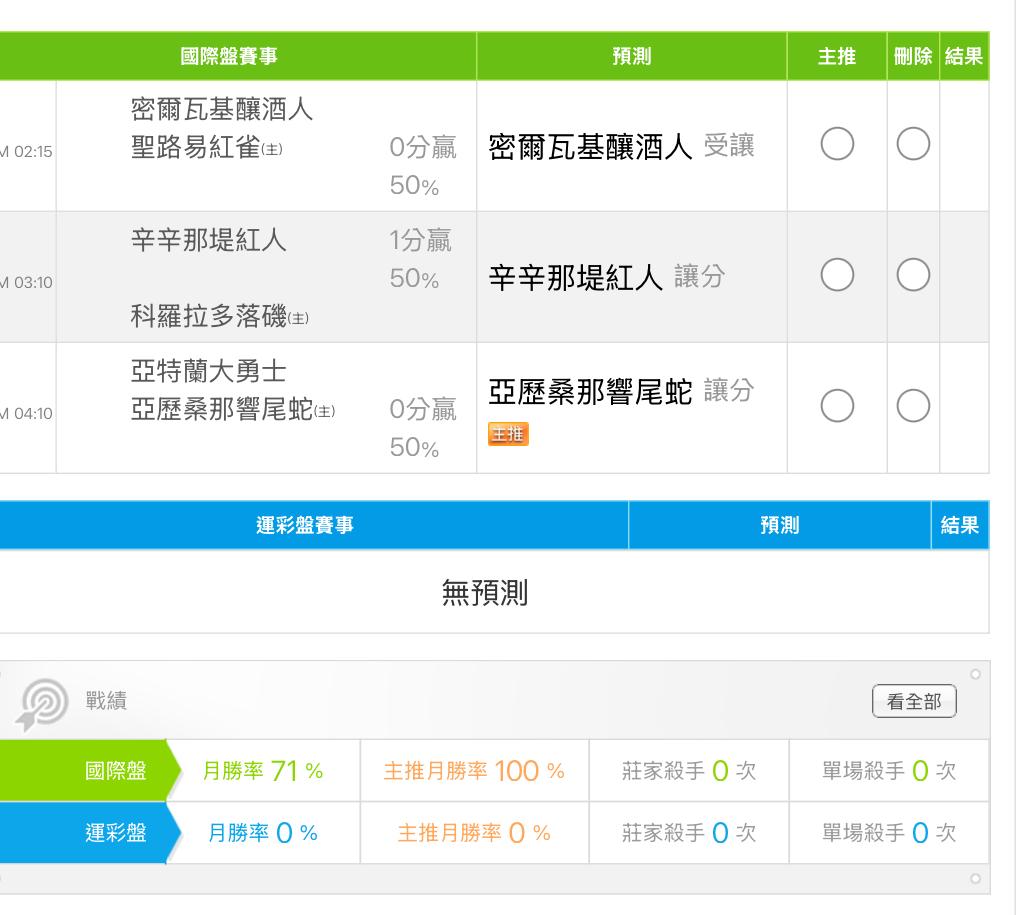
Task: Click the 國際盤賽事 green column header
Action: [229, 56]
